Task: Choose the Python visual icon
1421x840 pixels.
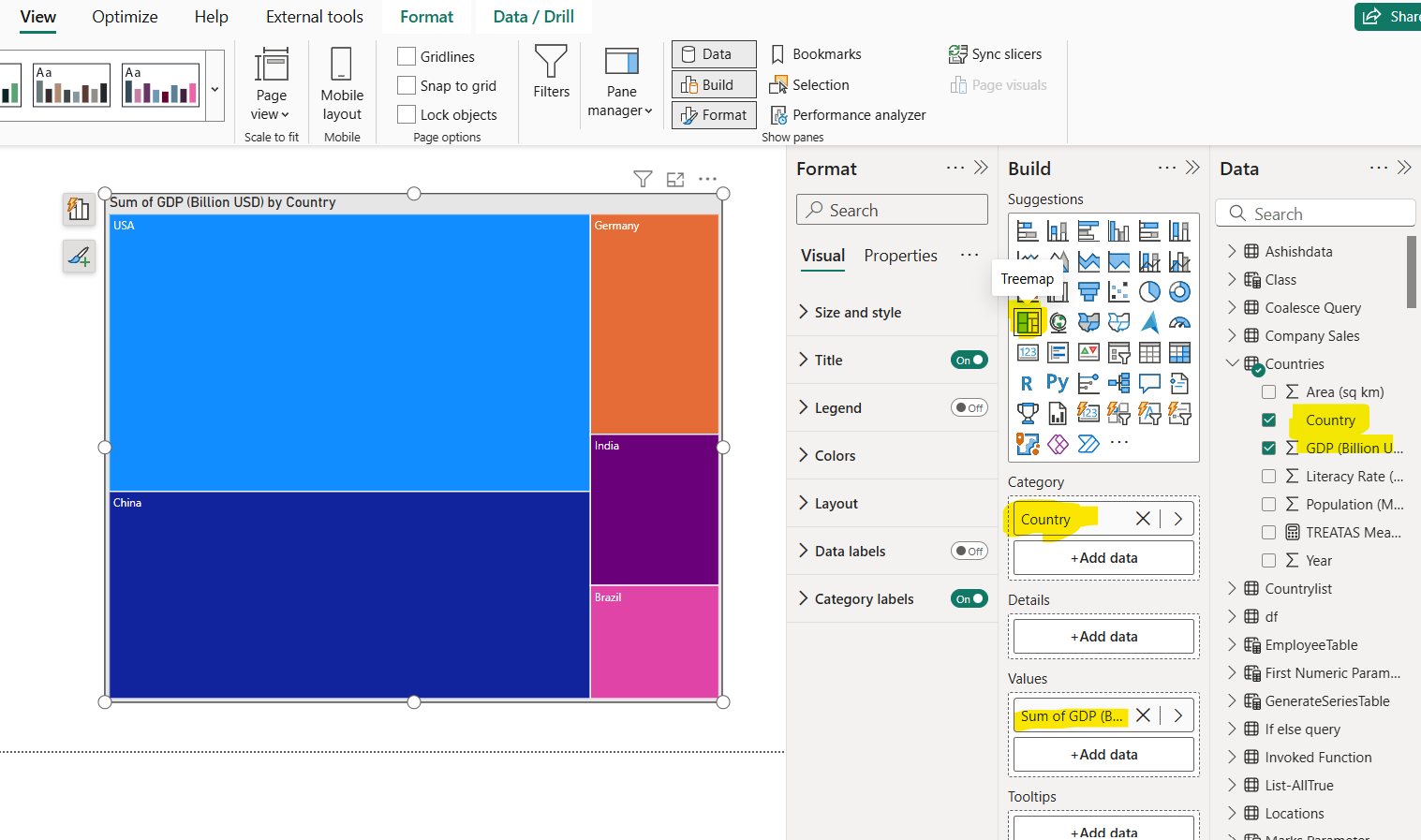Action: point(1058,382)
